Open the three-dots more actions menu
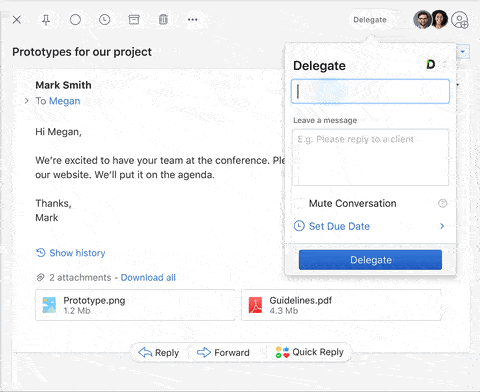The width and height of the screenshot is (480, 392). tap(192, 20)
